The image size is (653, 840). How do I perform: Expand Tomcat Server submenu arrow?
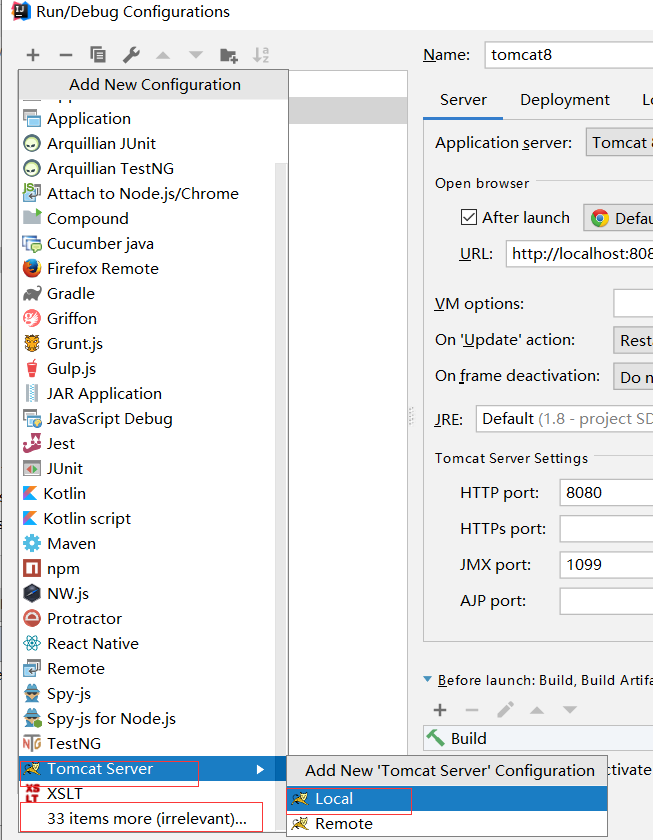260,769
